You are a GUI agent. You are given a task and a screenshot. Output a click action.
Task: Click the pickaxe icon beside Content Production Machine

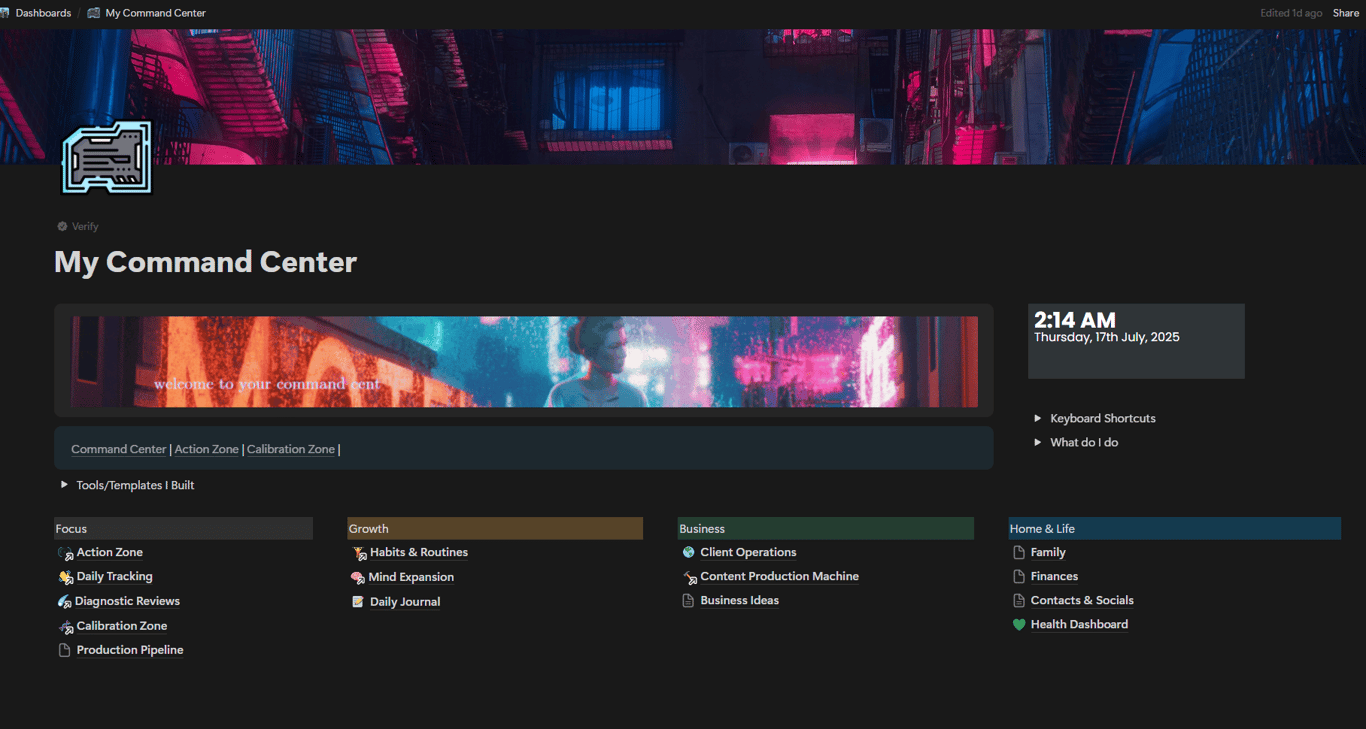tap(687, 576)
